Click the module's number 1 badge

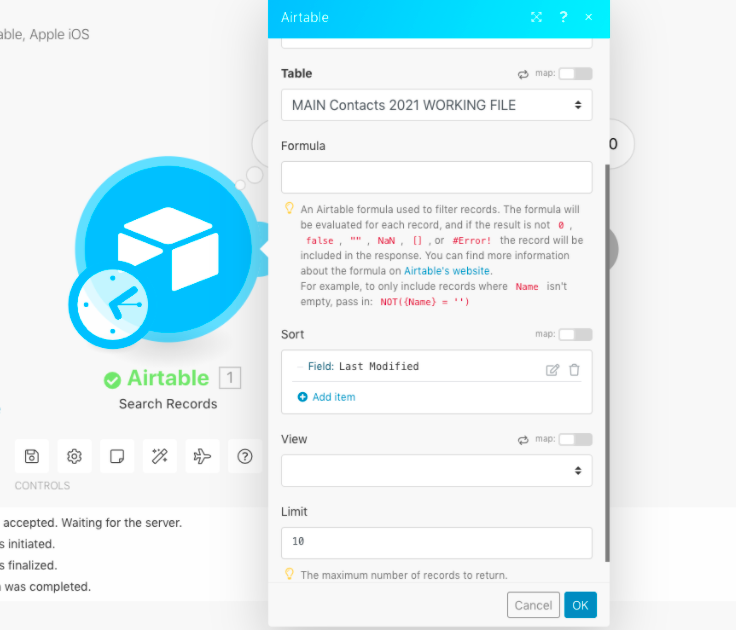(x=230, y=377)
